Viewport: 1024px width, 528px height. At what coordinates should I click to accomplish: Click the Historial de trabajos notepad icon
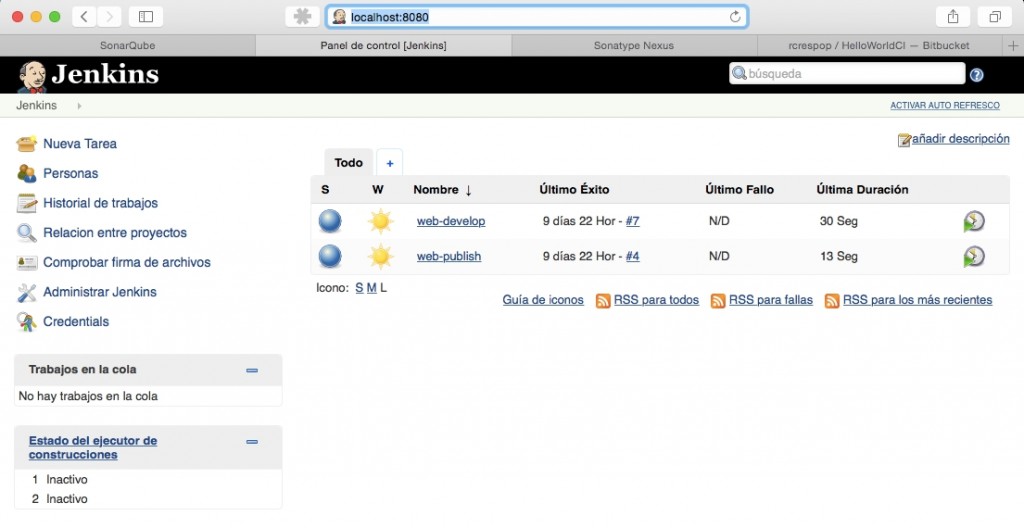coord(27,203)
